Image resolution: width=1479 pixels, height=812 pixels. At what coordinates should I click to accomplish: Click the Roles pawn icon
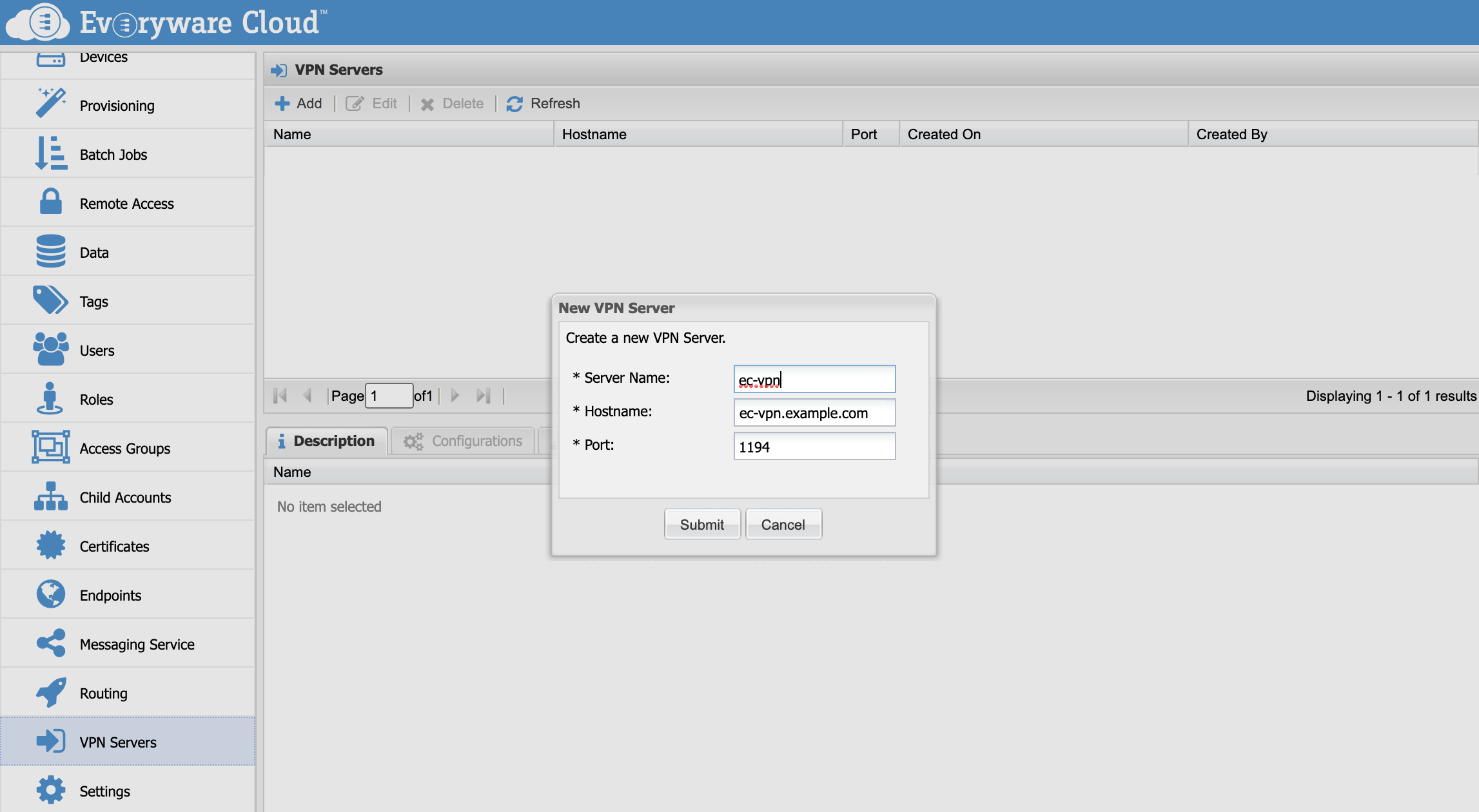point(50,398)
